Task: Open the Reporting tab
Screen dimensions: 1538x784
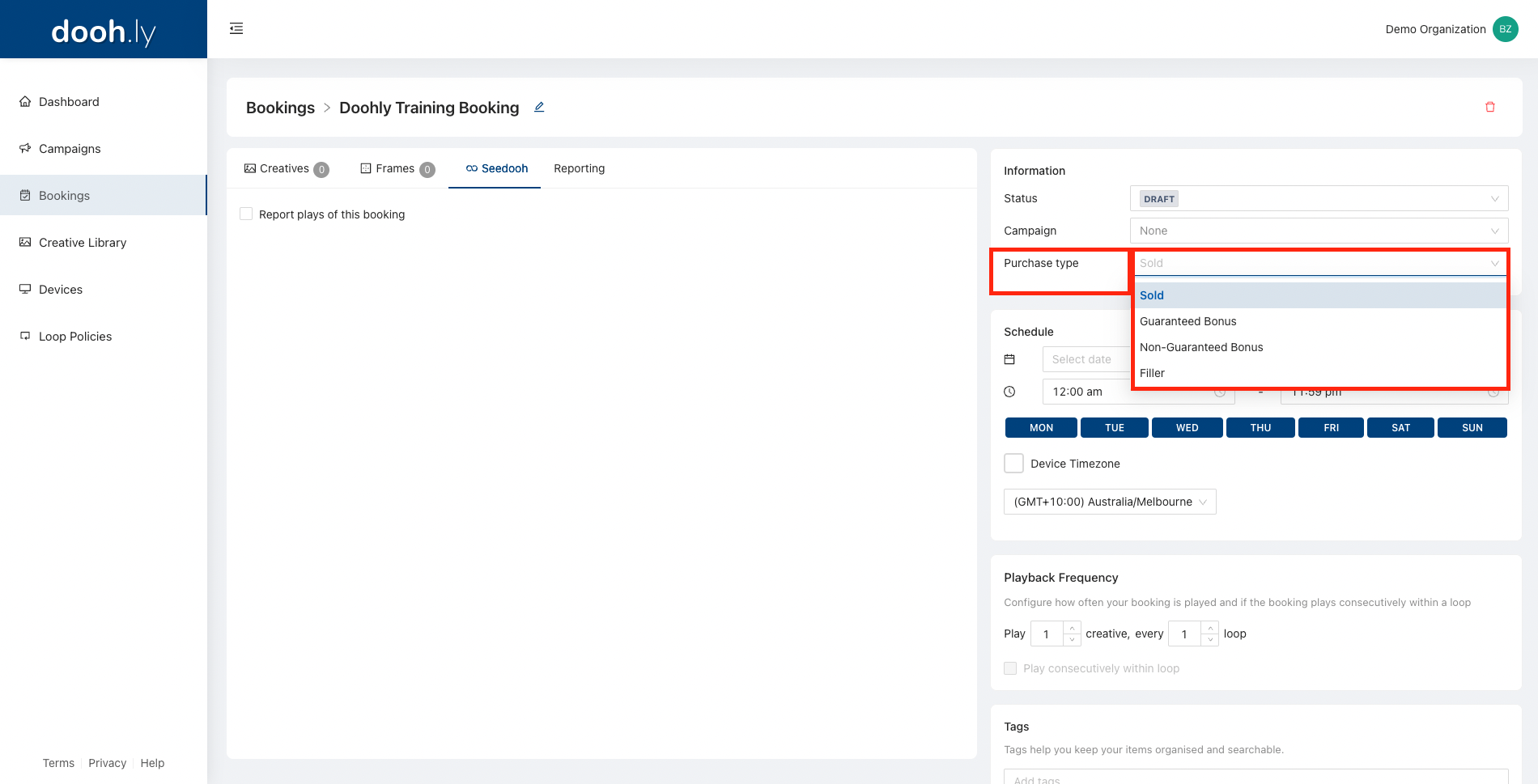Action: [579, 168]
